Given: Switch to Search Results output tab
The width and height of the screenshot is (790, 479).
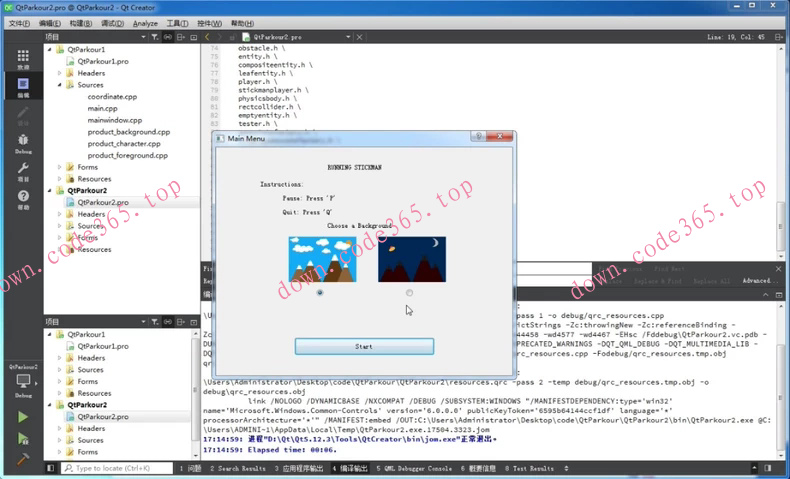Looking at the screenshot, I should [238, 468].
